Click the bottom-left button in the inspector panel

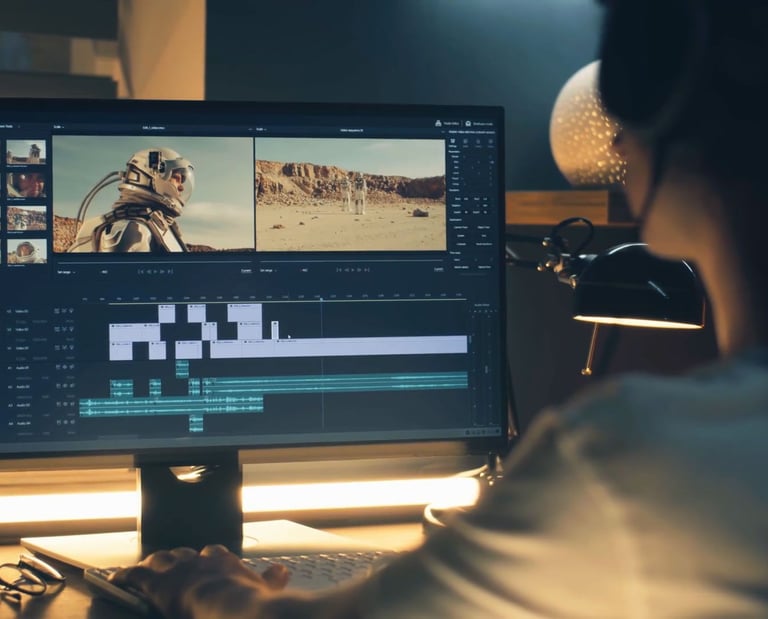click(x=461, y=267)
